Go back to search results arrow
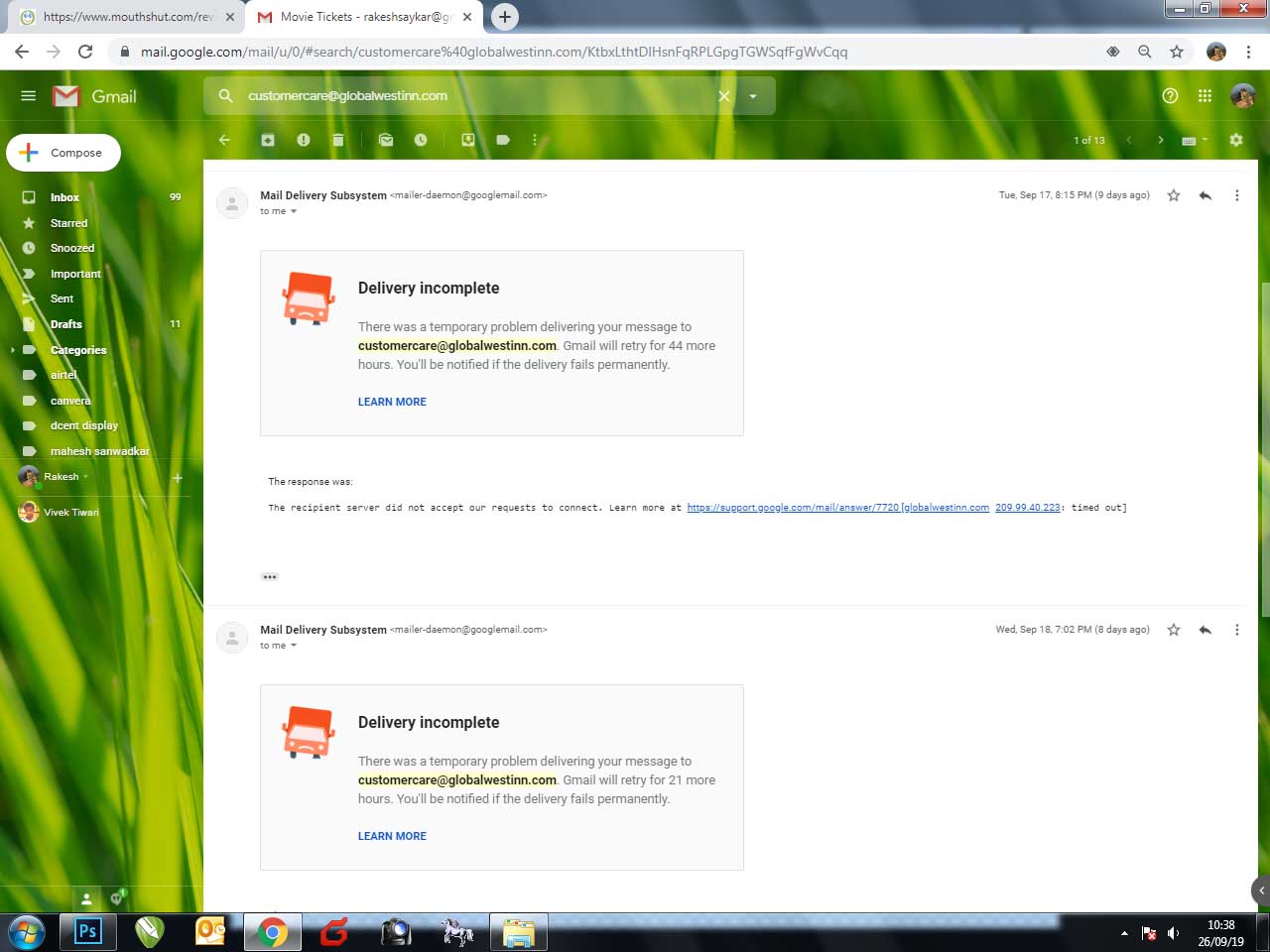The height and width of the screenshot is (952, 1270). [x=224, y=140]
